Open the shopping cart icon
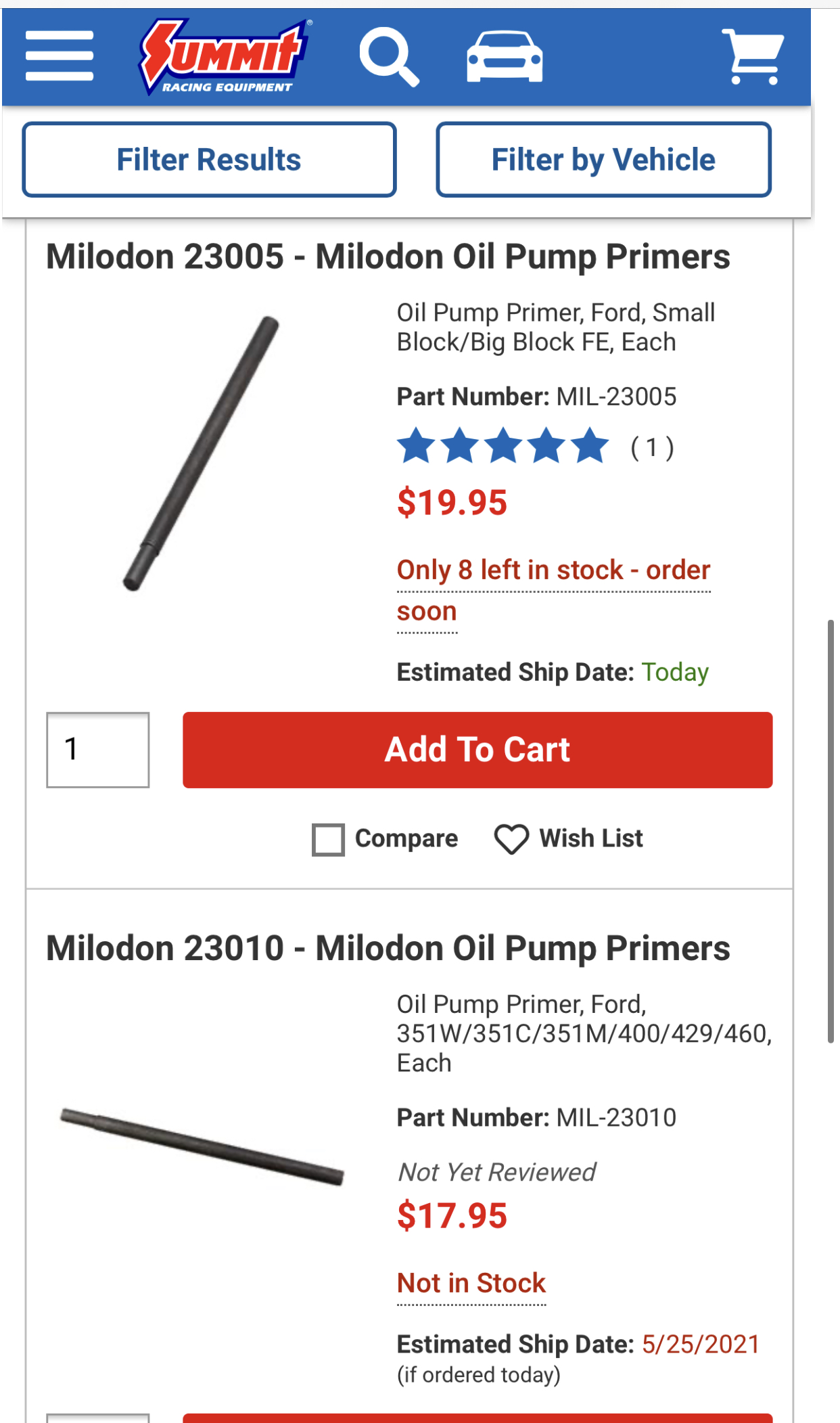Screen dimensions: 840x1423 (753, 57)
